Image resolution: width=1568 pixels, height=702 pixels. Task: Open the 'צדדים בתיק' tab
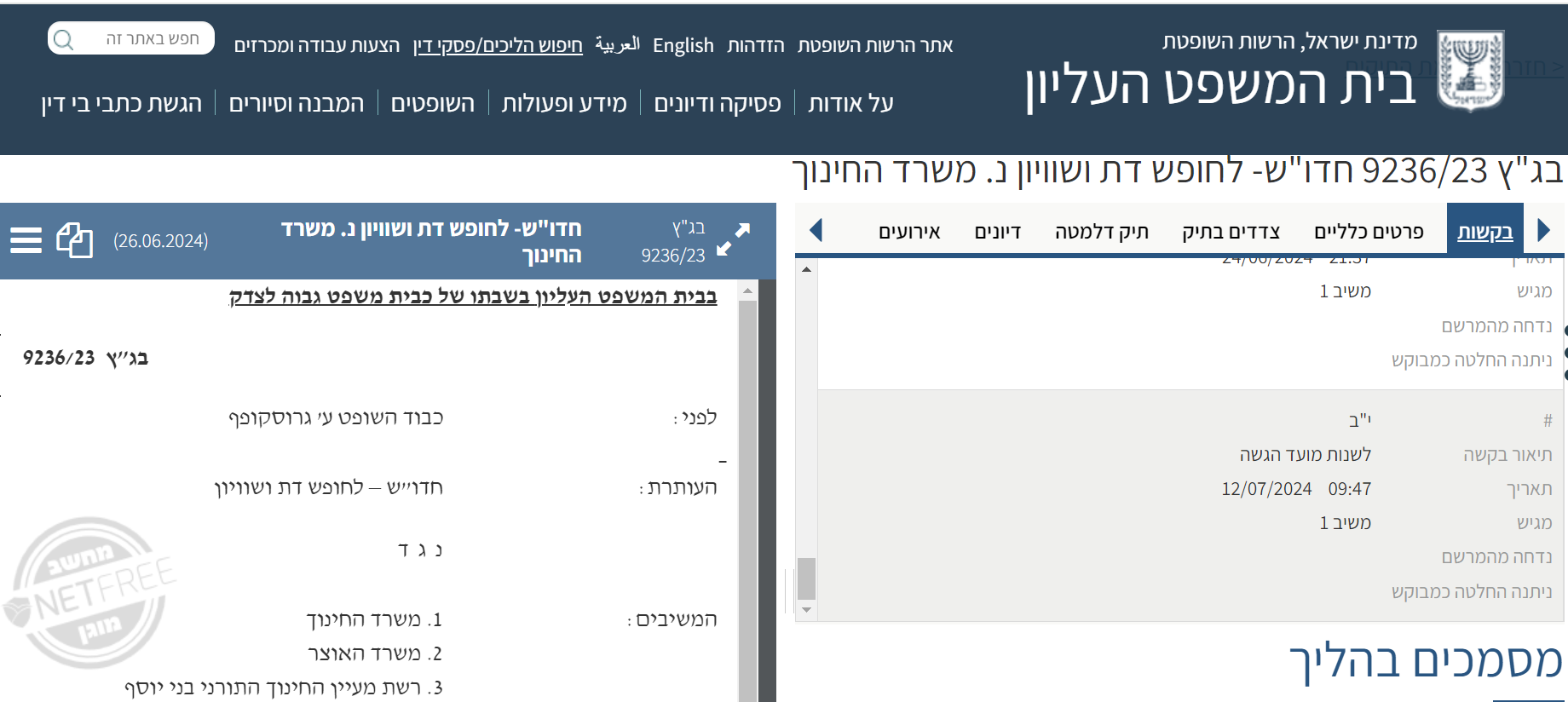[x=1231, y=232]
